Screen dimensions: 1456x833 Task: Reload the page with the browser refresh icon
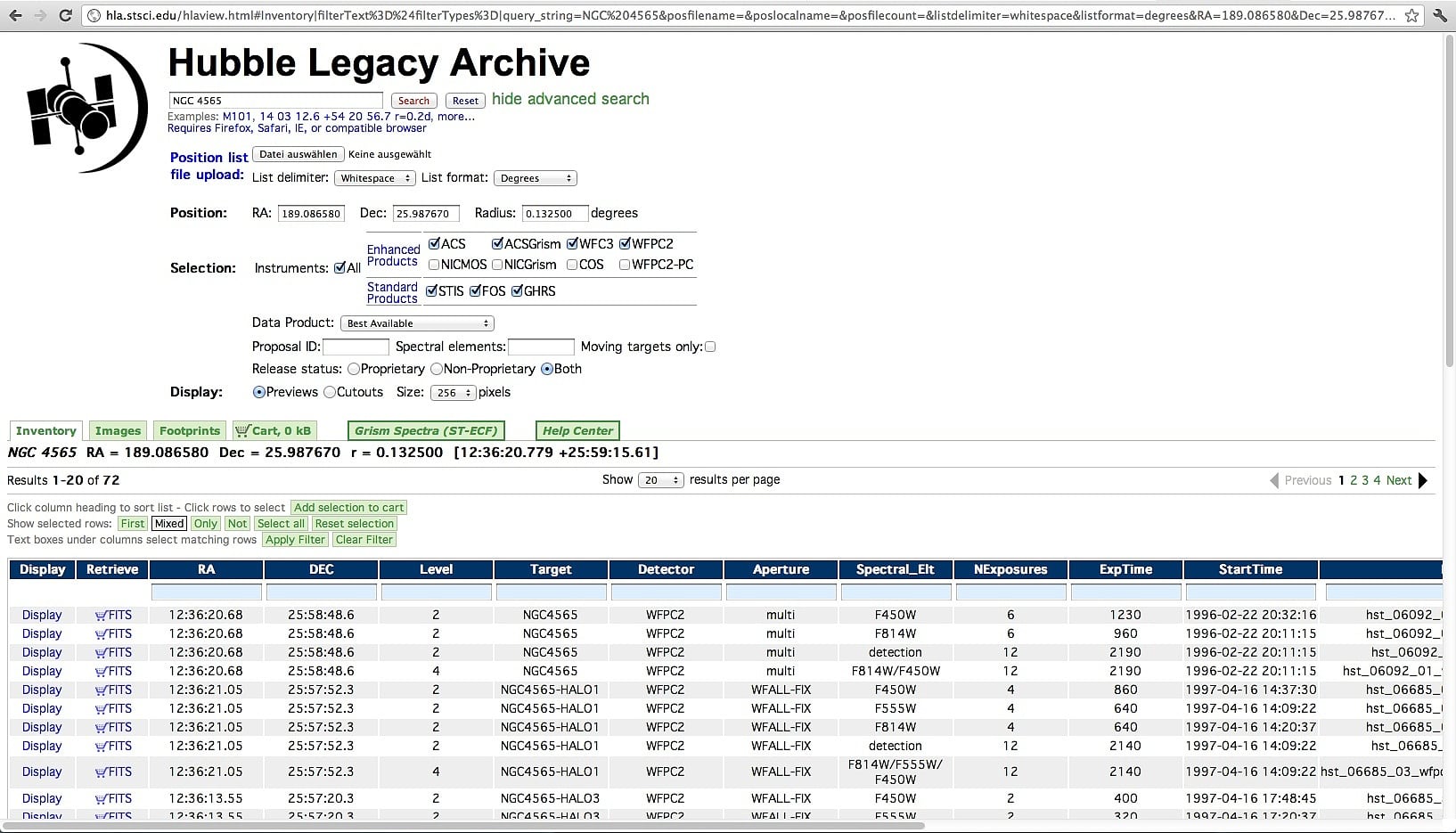pyautogui.click(x=65, y=15)
